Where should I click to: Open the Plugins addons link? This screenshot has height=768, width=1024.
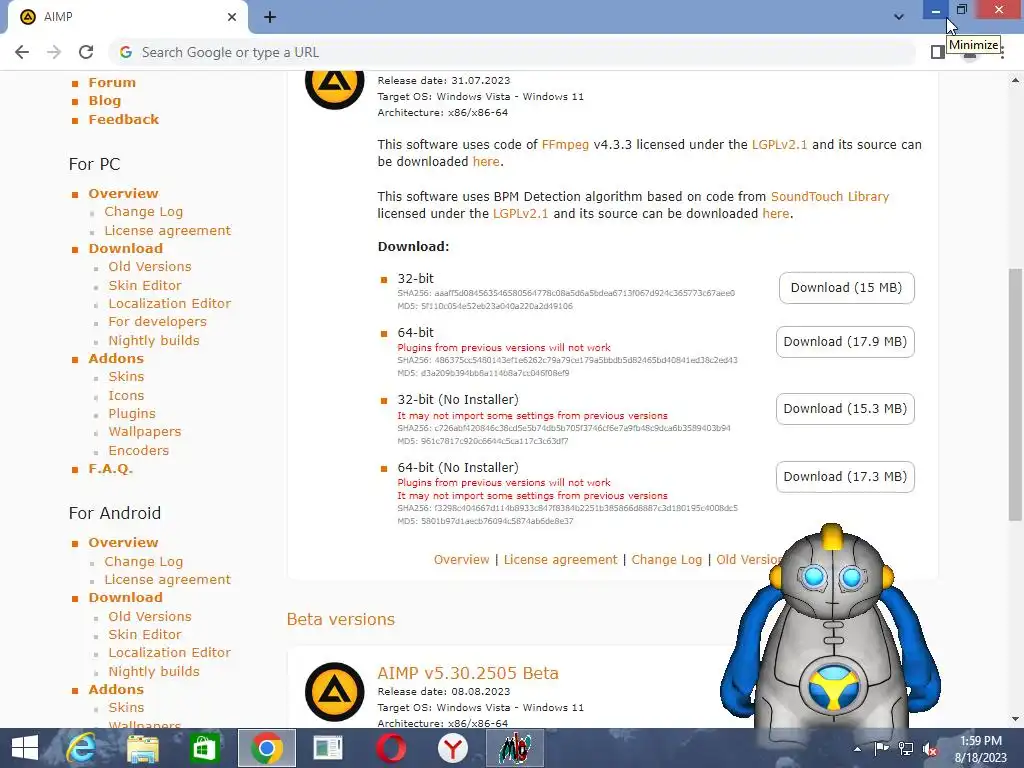click(x=132, y=413)
